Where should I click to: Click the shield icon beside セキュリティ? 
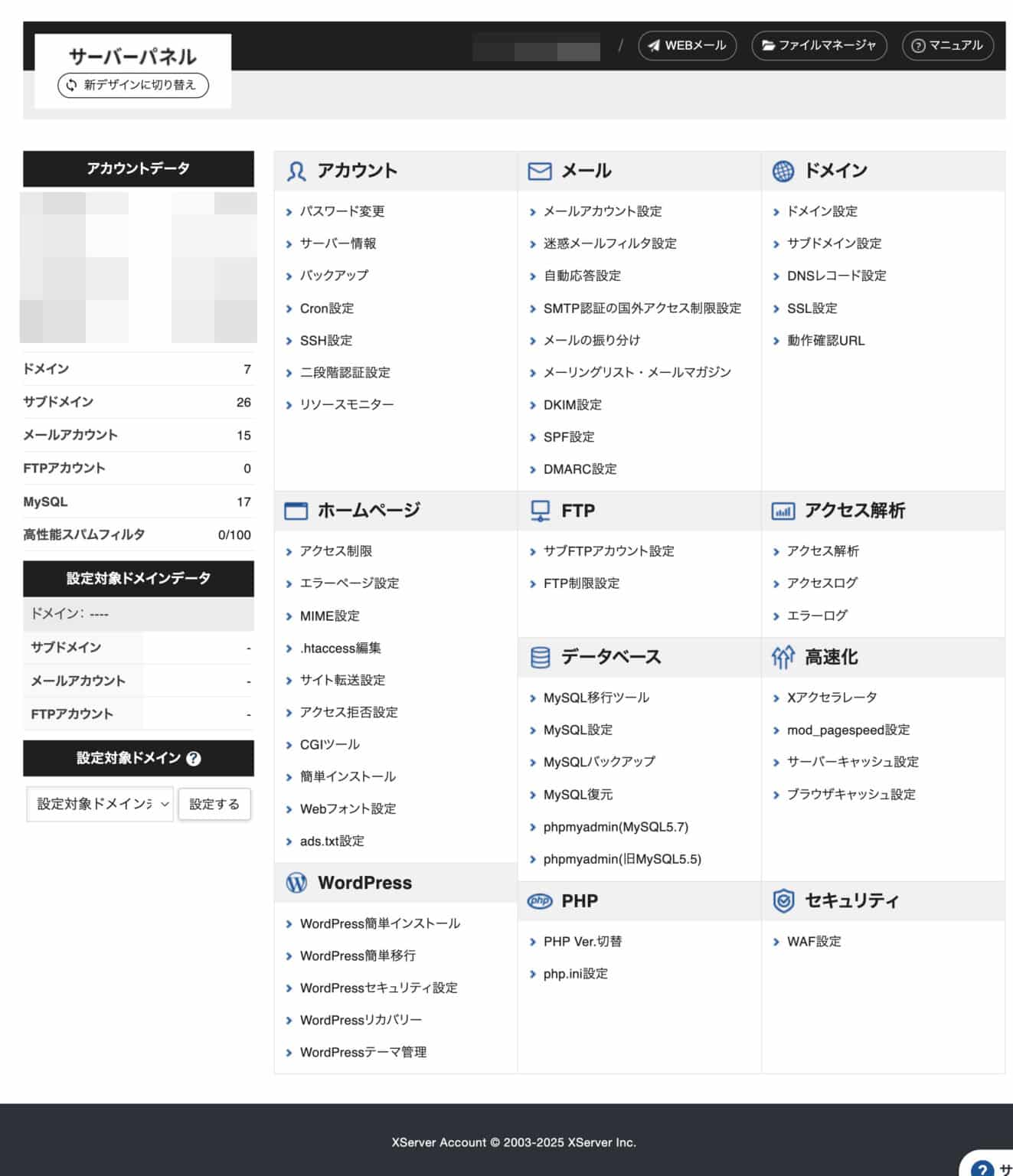click(783, 900)
